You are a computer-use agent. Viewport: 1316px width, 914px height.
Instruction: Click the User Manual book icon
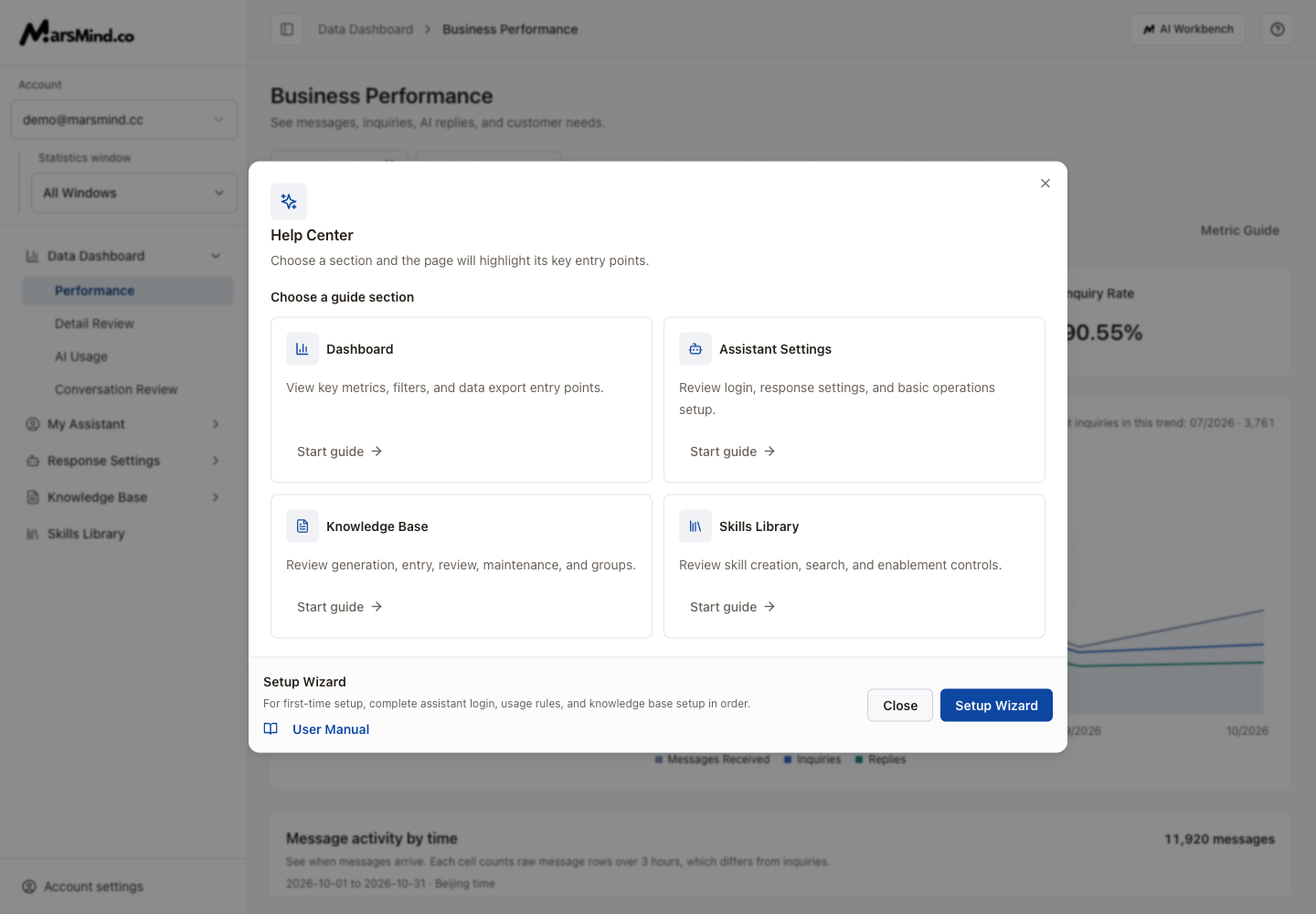[x=271, y=729]
